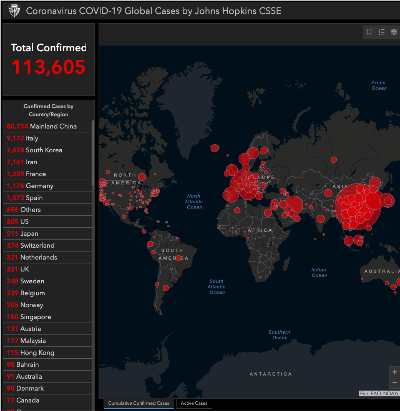The width and height of the screenshot is (400, 411).
Task: Select the Singapore row
Action: tap(47, 317)
